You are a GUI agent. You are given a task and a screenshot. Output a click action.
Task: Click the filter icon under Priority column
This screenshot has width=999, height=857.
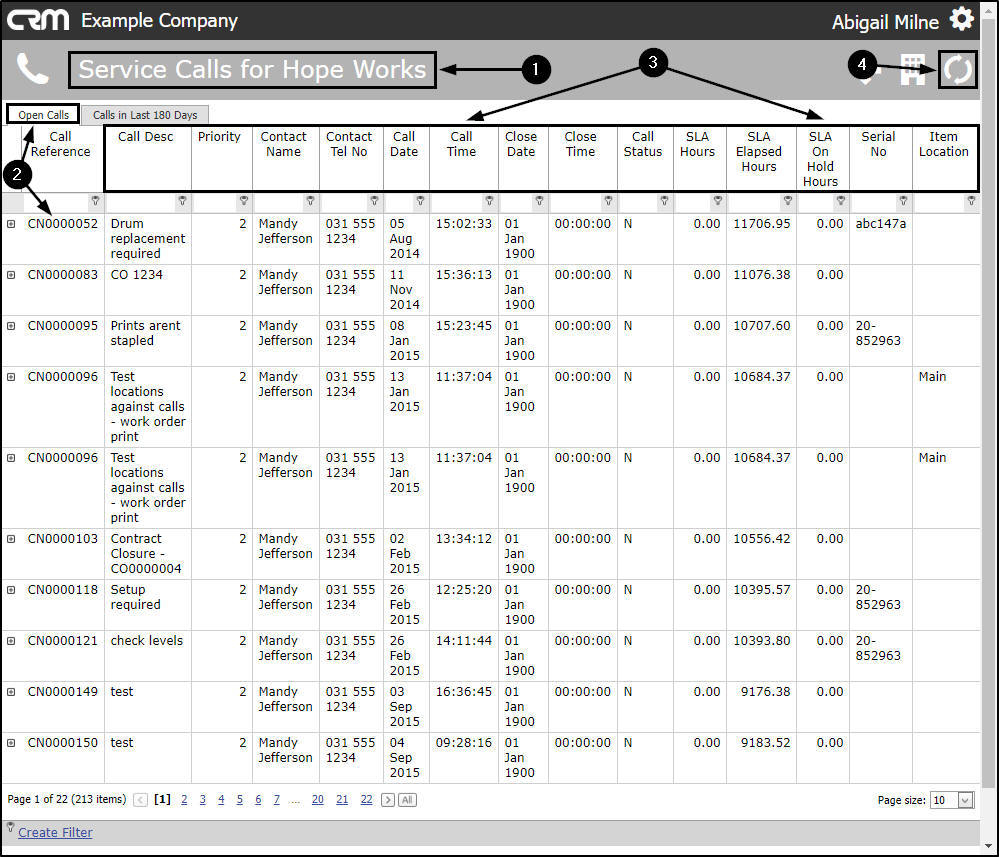click(x=243, y=201)
